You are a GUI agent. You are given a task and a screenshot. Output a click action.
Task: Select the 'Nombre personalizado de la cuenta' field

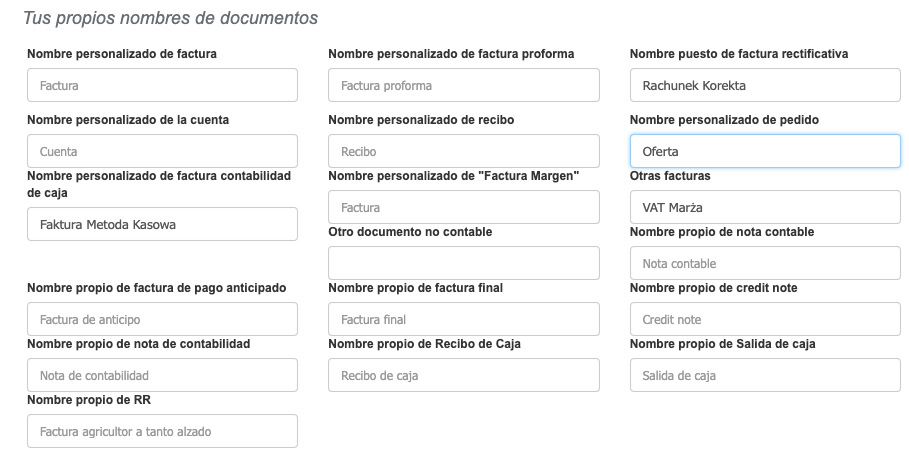[x=162, y=151]
